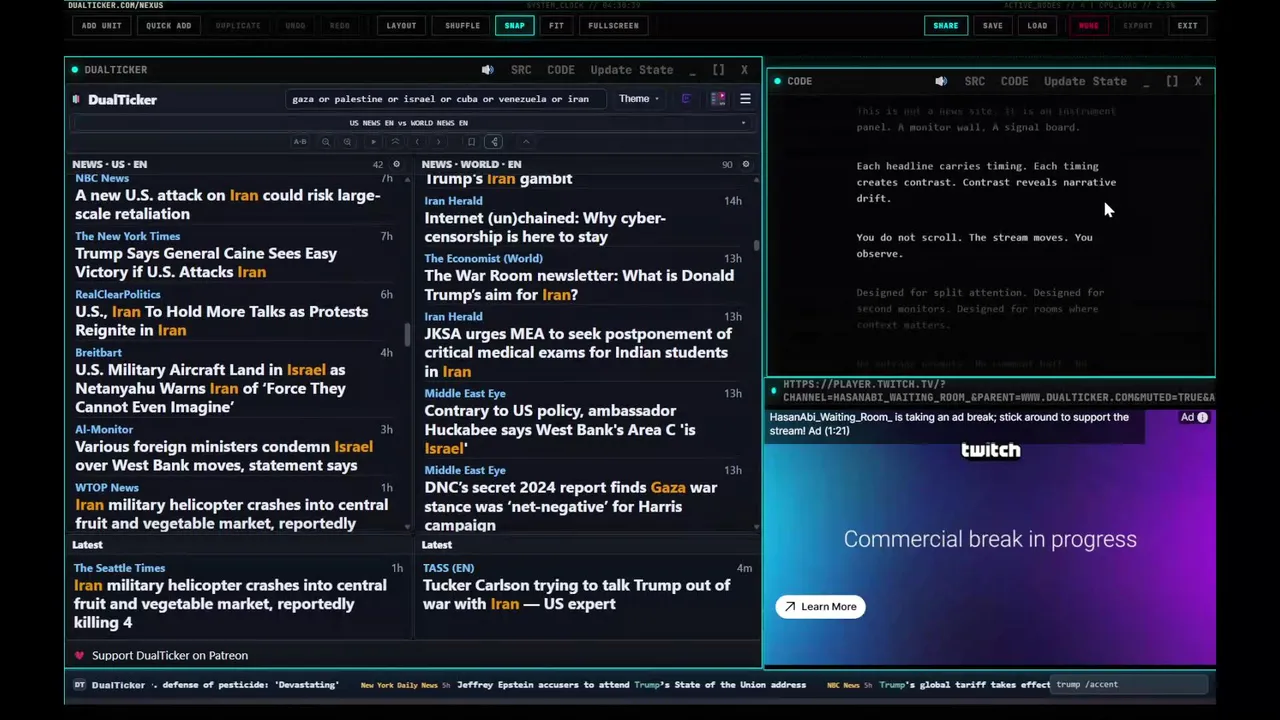Click SAVE button in top bar
The image size is (1280, 720).
[x=992, y=26]
